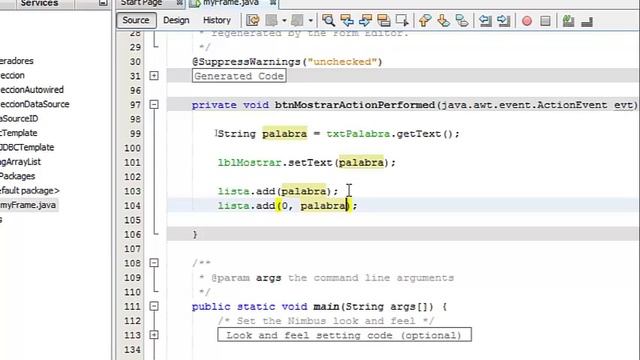The image size is (640, 360).
Task: Click the highlighted palabra on line 101
Action: (361, 162)
